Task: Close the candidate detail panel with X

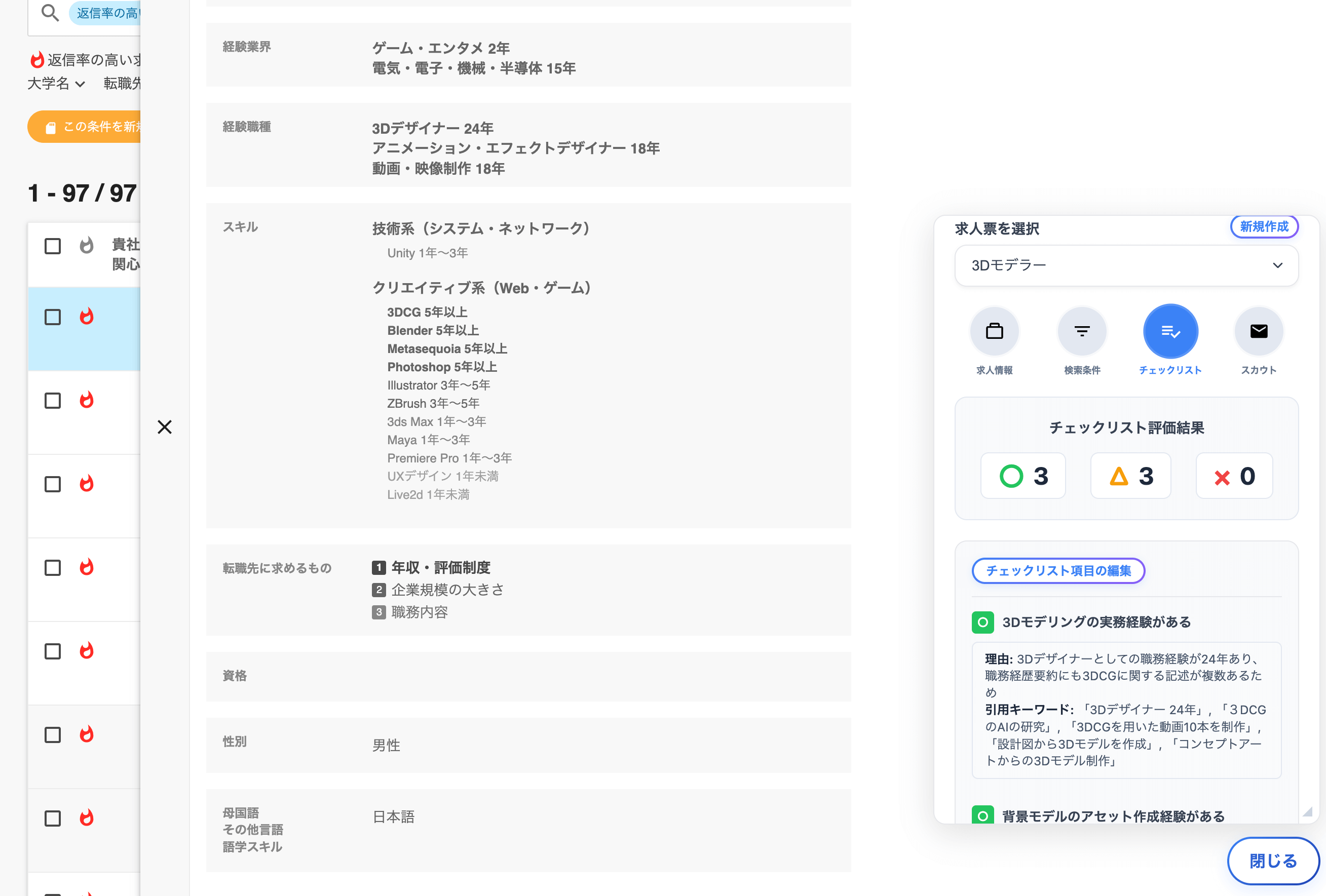Action: pyautogui.click(x=164, y=426)
